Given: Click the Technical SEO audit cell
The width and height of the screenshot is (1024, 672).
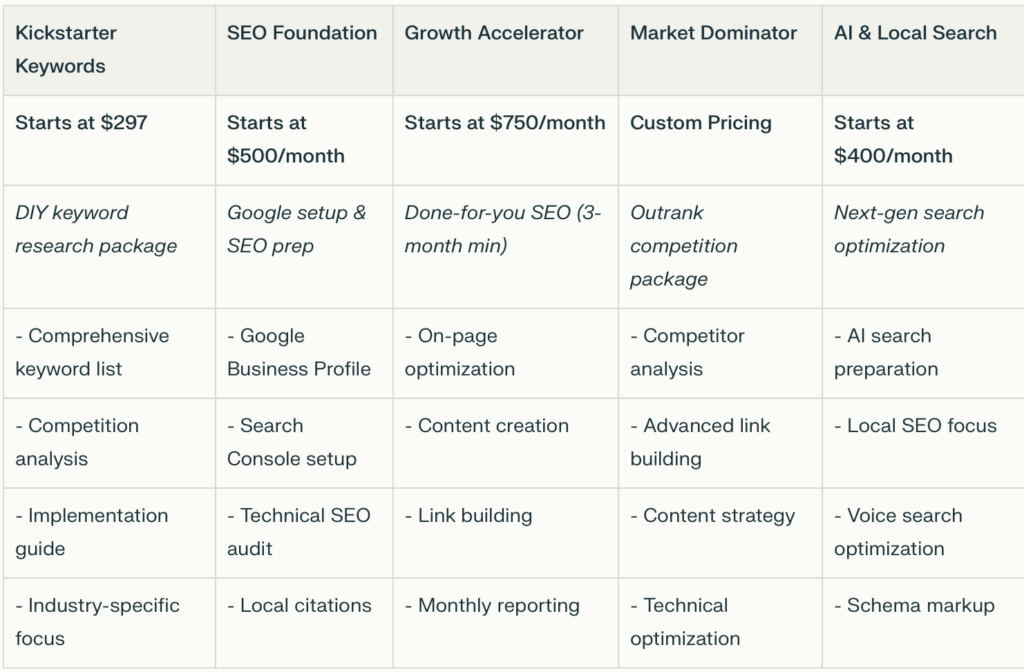Looking at the screenshot, I should (x=299, y=532).
